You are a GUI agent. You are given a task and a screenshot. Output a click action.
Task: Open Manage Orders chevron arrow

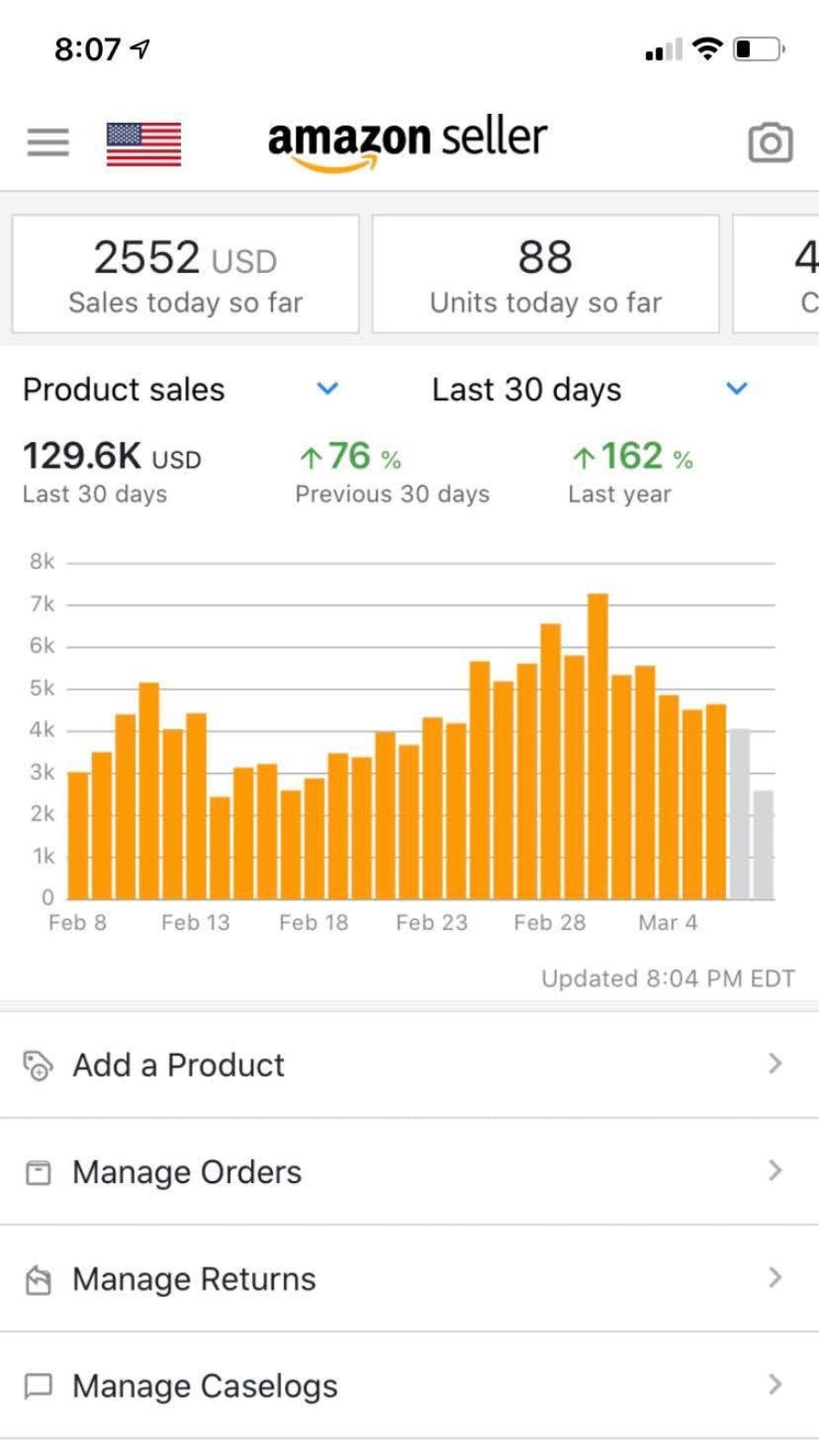click(774, 1170)
